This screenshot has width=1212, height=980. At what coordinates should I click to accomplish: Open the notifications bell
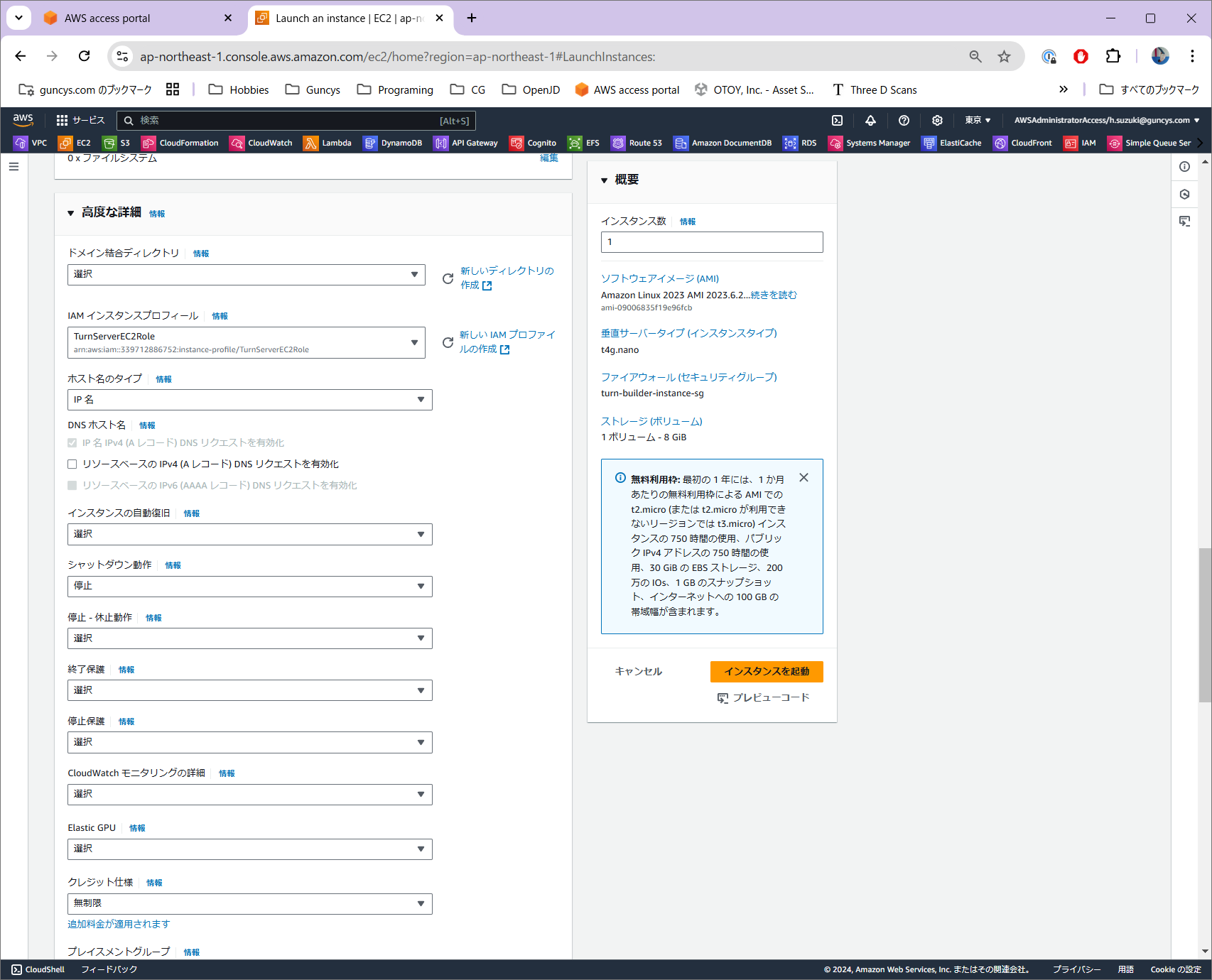(870, 121)
